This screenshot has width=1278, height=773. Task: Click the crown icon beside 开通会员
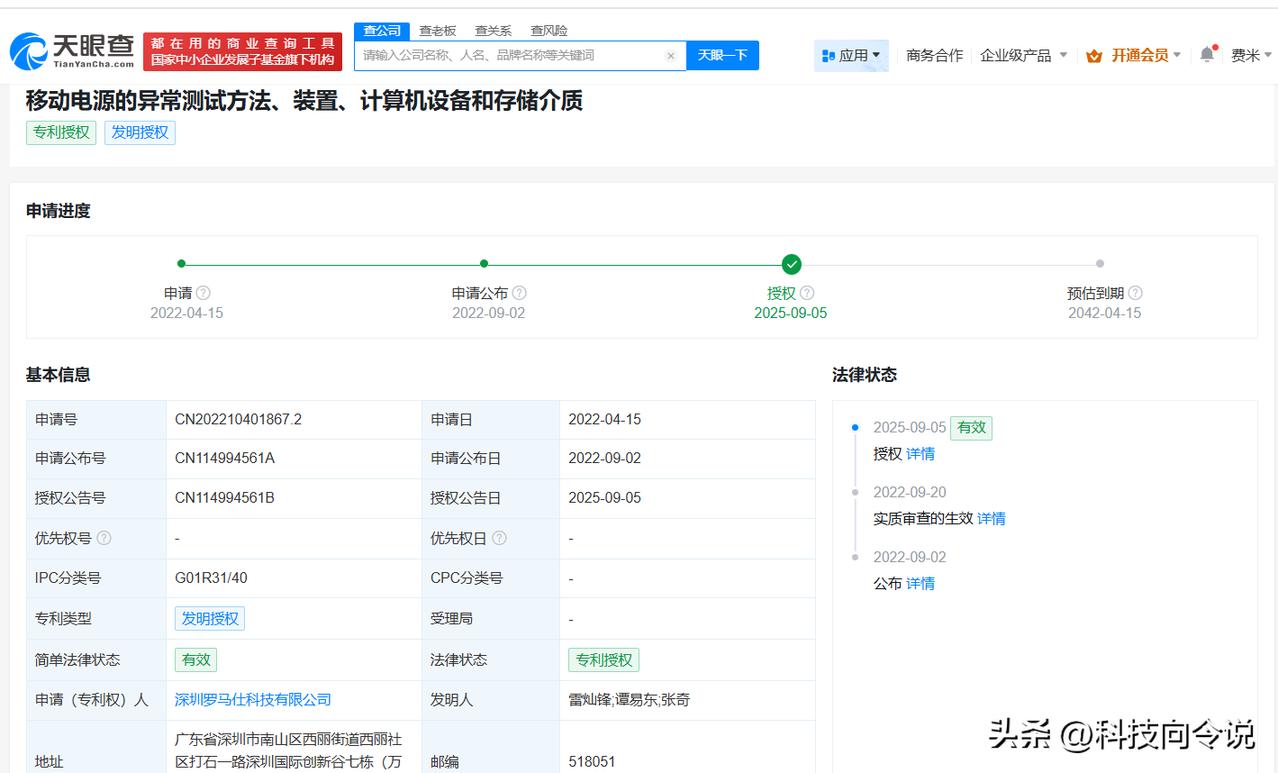coord(1094,56)
